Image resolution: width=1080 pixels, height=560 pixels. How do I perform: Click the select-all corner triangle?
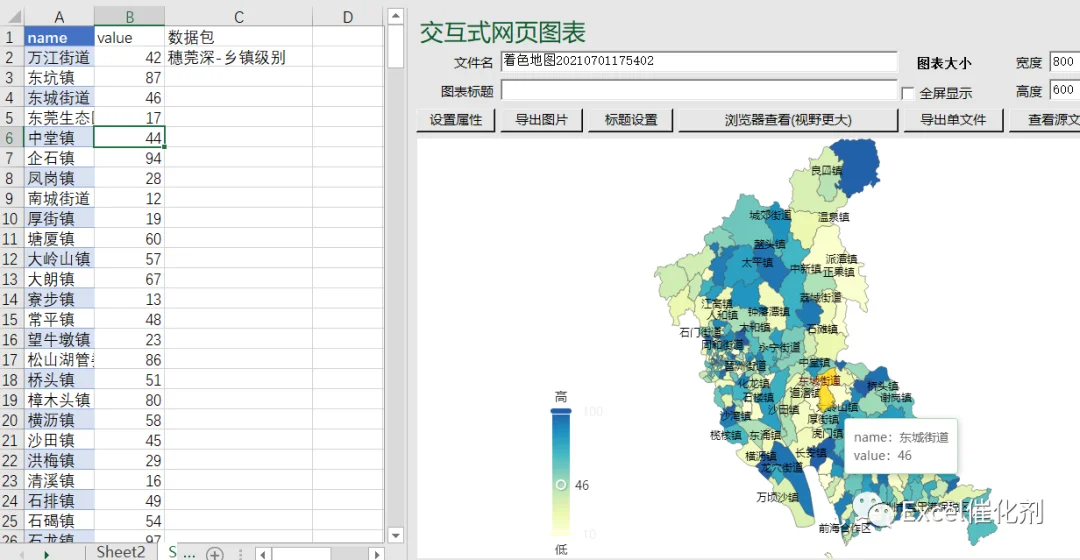click(12, 17)
